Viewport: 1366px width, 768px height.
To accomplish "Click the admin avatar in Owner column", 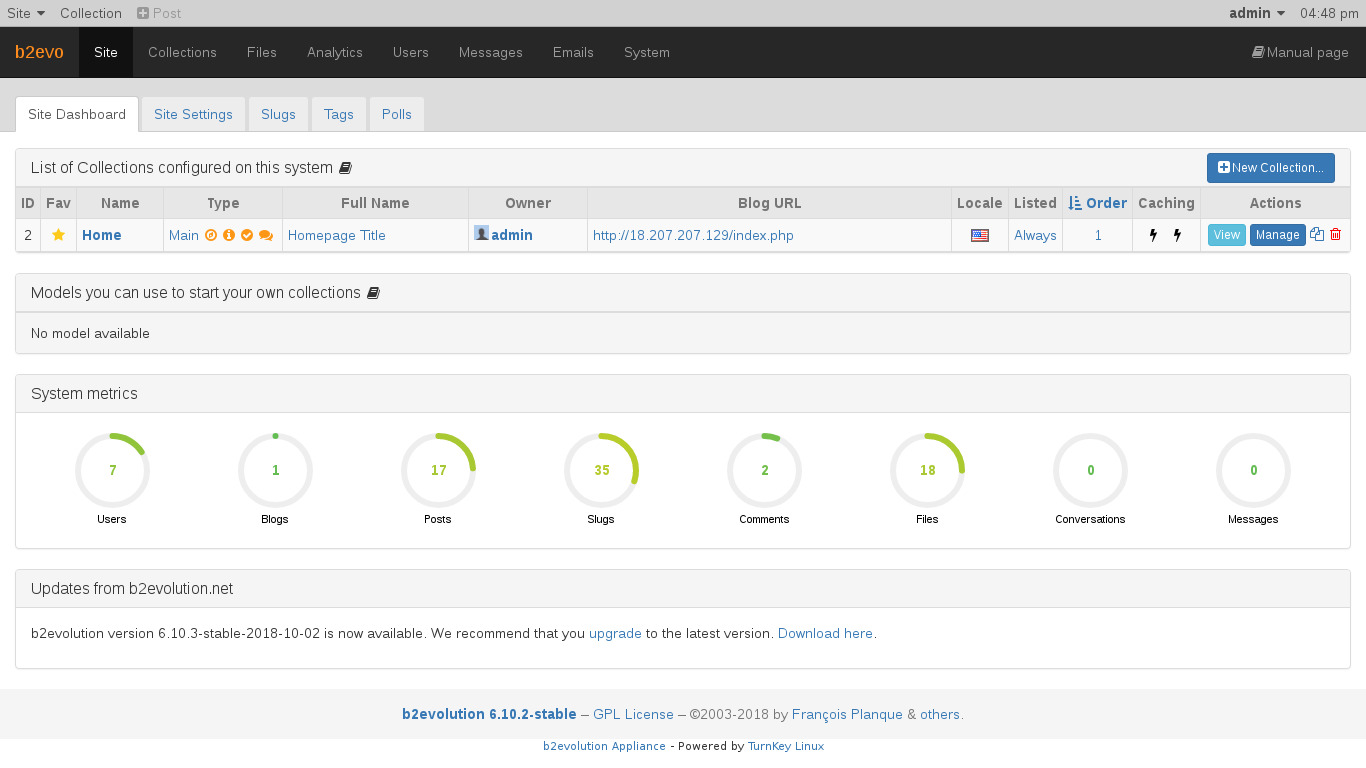I will click(x=481, y=234).
